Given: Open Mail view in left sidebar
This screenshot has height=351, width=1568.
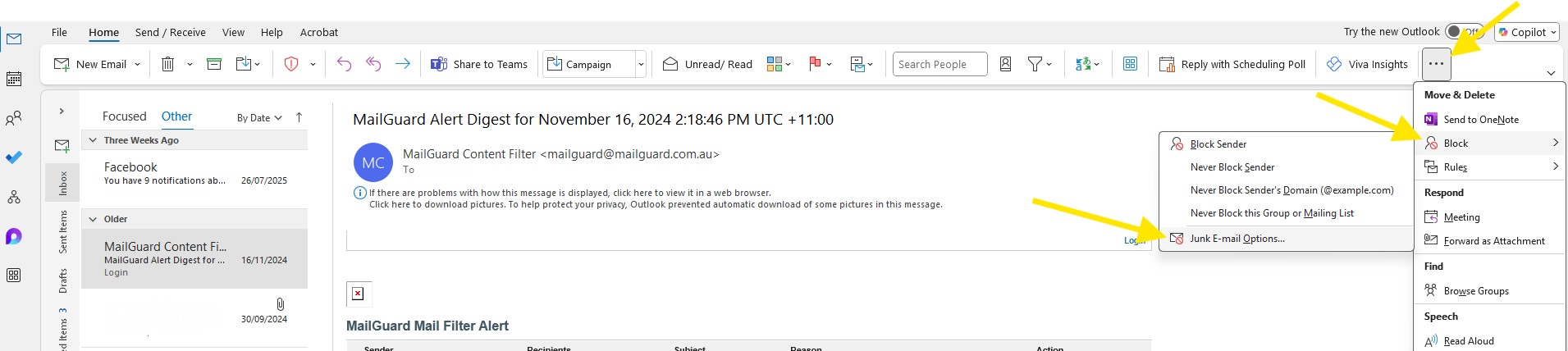Looking at the screenshot, I should pyautogui.click(x=14, y=39).
